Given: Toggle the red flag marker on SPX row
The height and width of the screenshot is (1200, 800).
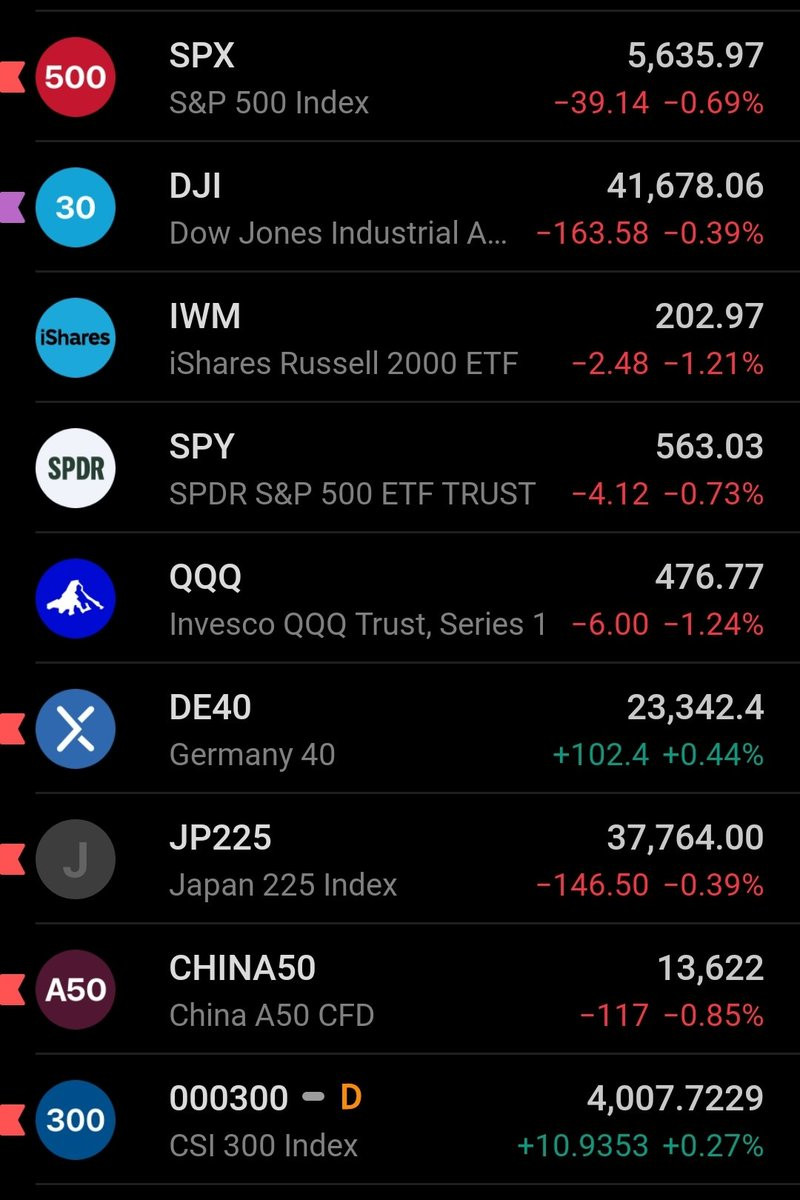Looking at the screenshot, I should pos(12,77).
